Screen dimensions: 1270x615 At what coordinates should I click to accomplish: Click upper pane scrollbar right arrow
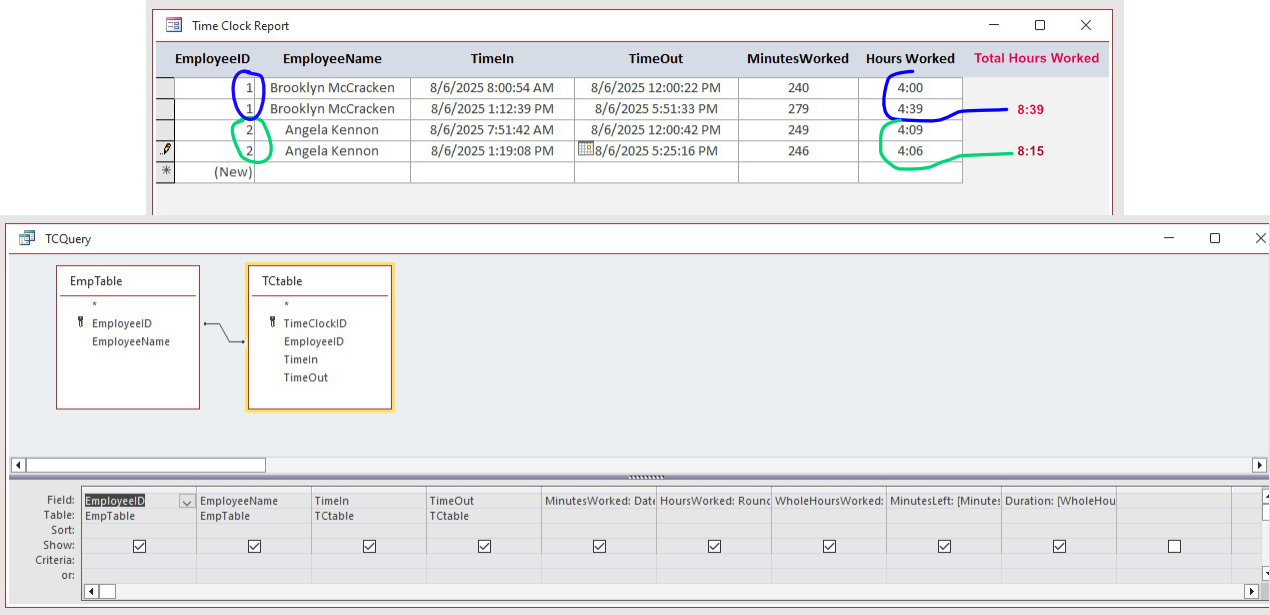(x=1260, y=465)
